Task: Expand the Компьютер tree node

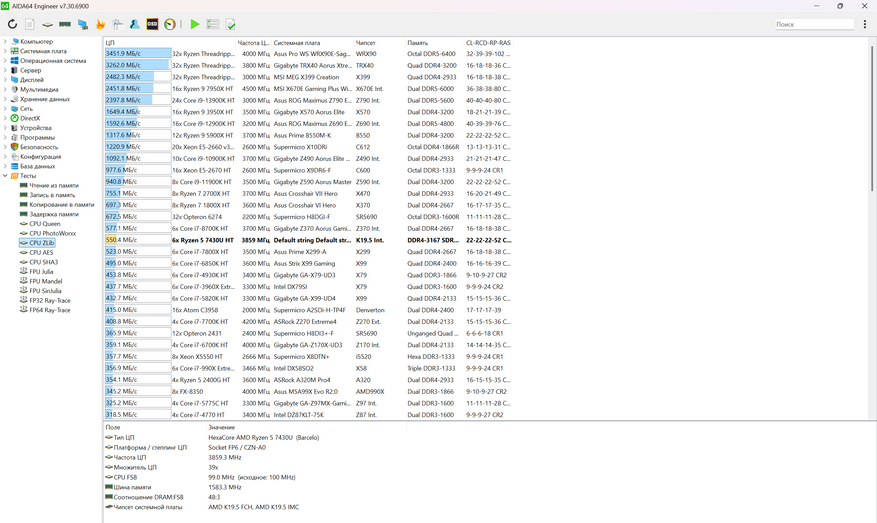Action: tap(5, 41)
